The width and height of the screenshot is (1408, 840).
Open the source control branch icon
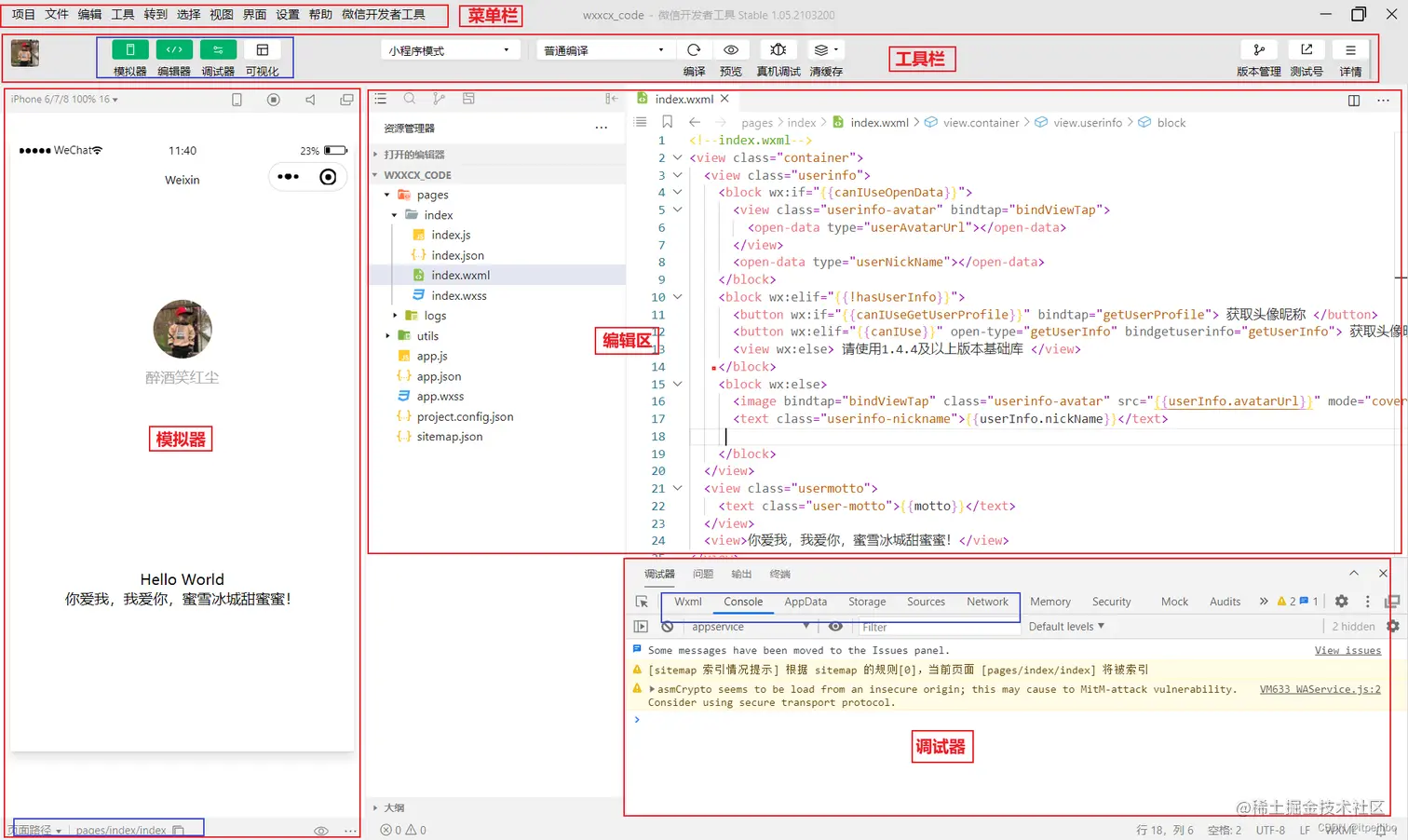[x=439, y=99]
